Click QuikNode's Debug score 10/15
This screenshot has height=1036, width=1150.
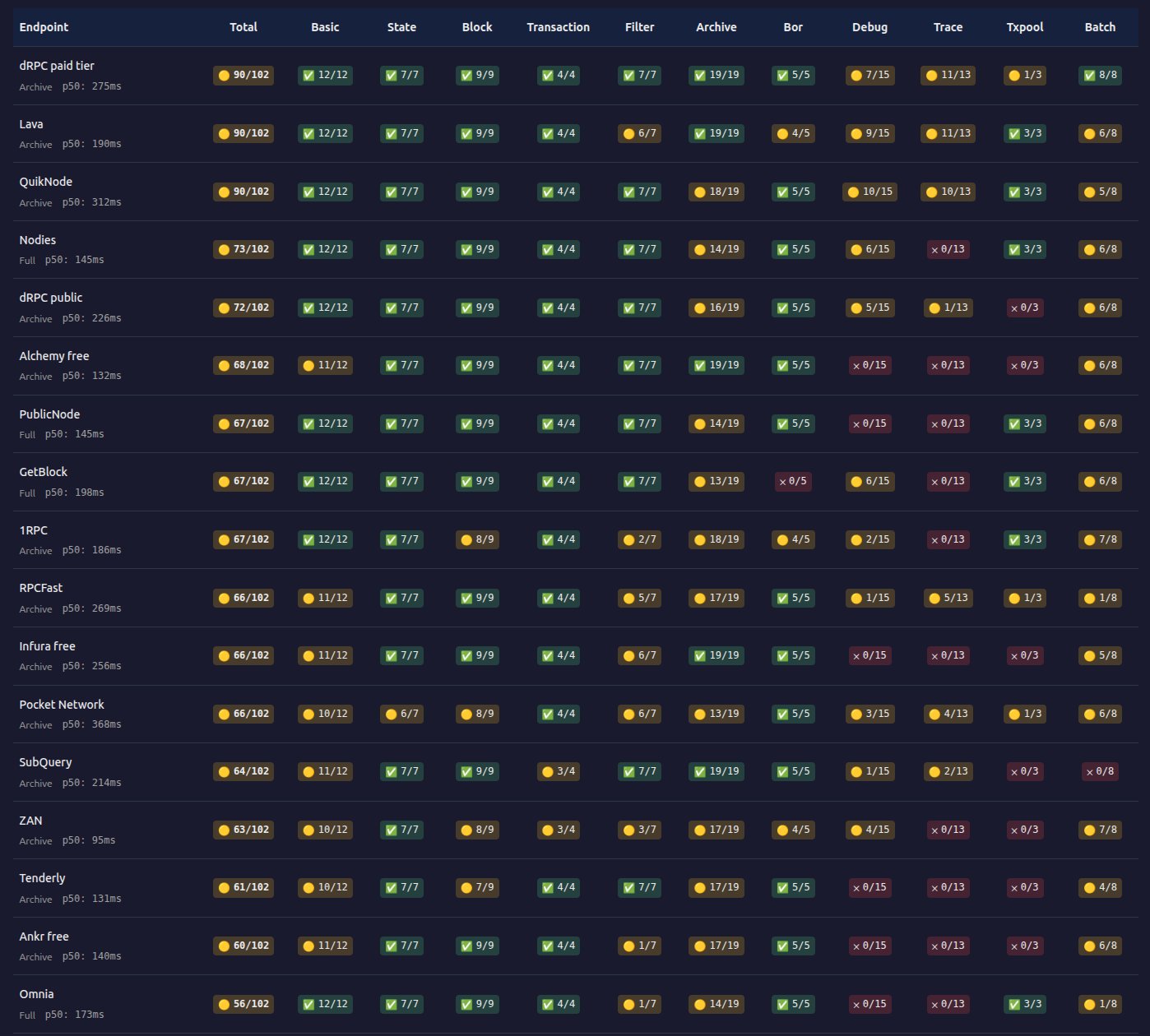click(869, 192)
